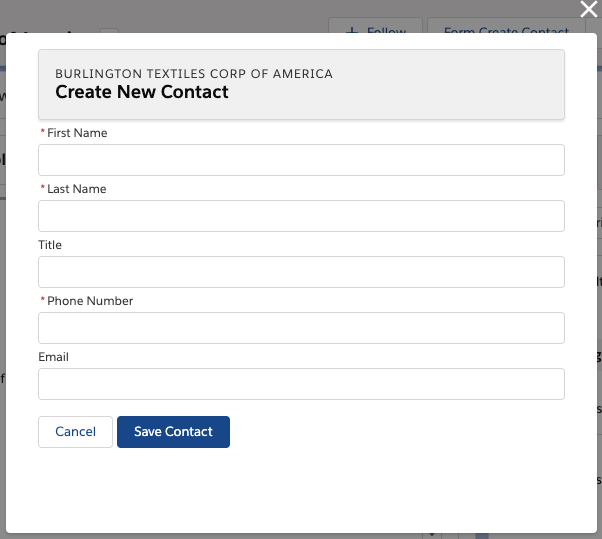This screenshot has width=602, height=539.
Task: Click the Burlington Textiles Corp account name
Action: point(194,74)
